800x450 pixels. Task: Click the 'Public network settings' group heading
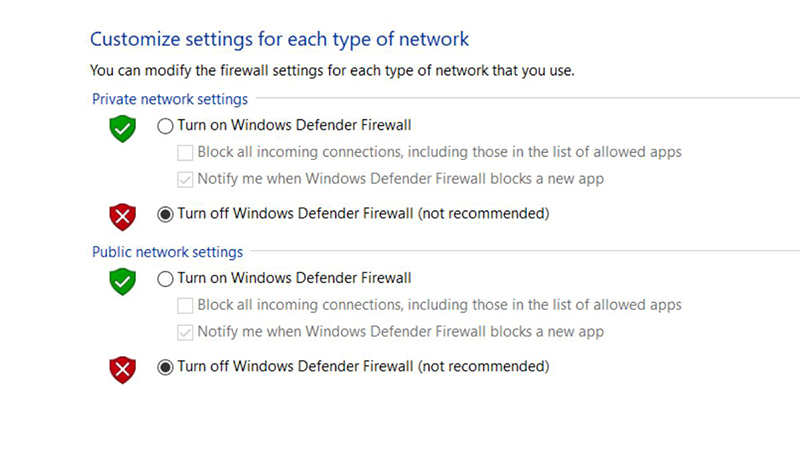[167, 252]
